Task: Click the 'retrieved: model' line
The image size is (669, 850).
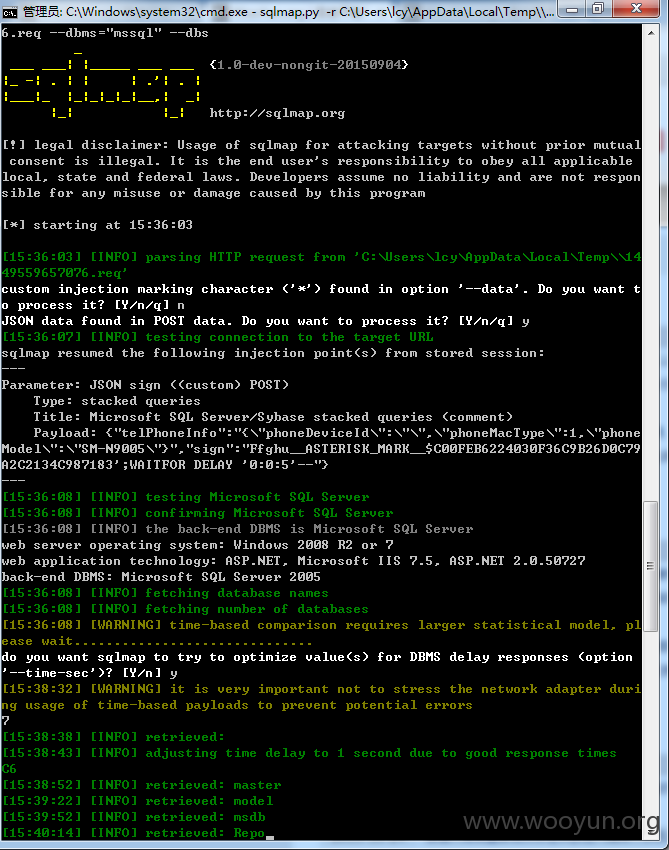Action: tap(138, 801)
